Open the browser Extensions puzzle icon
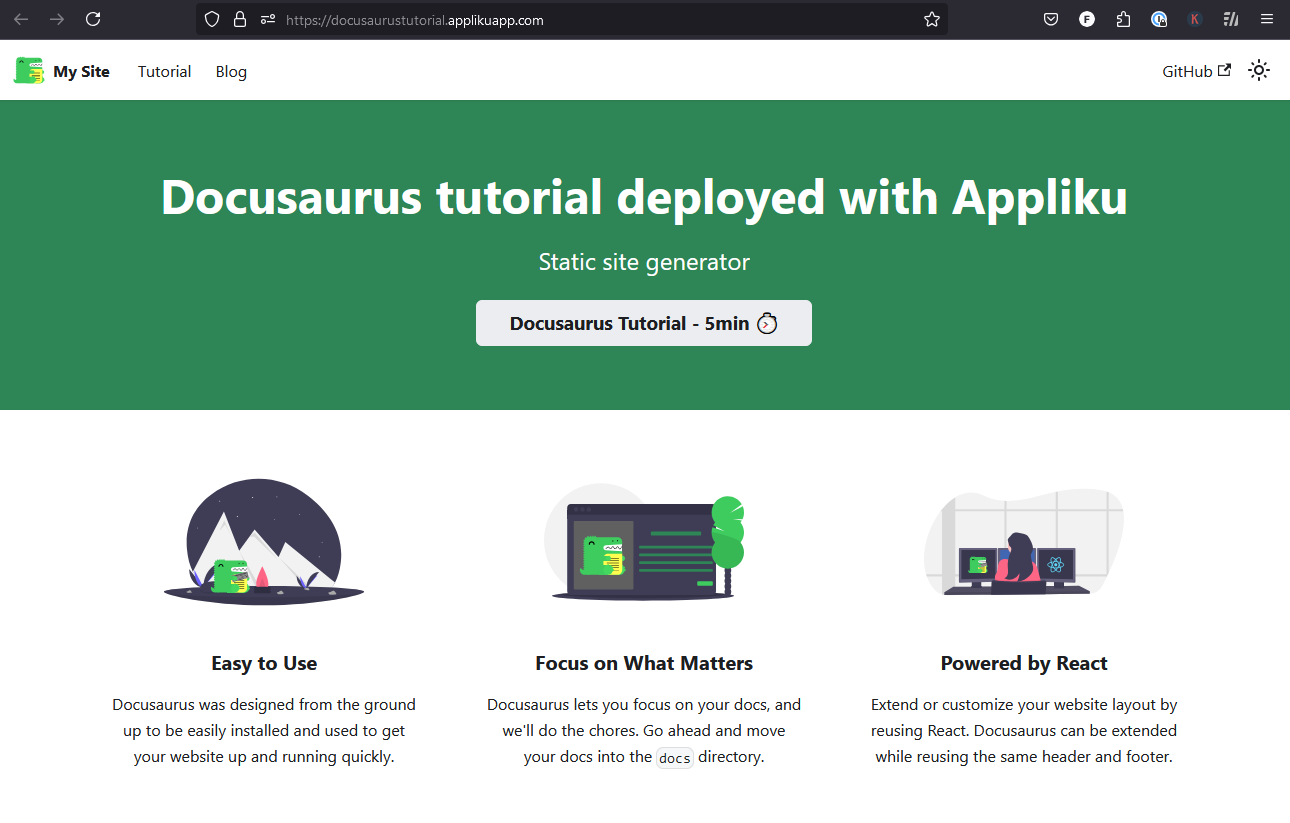This screenshot has width=1290, height=823. (1123, 19)
